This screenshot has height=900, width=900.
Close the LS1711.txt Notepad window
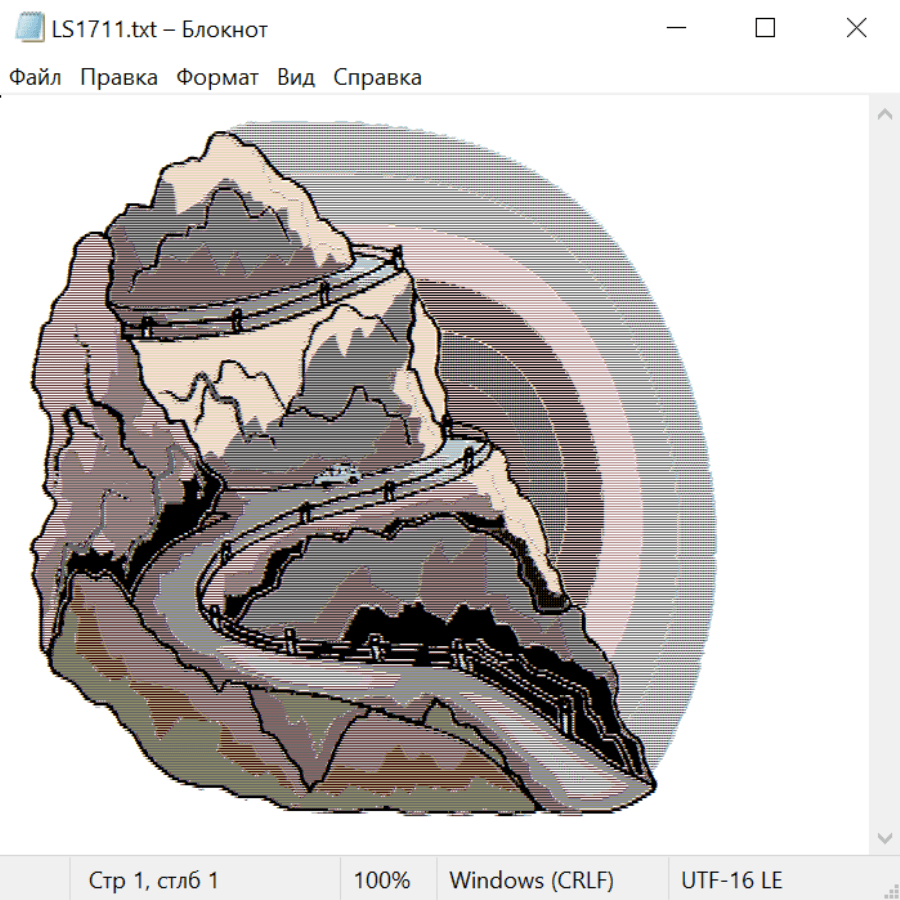pos(856,28)
